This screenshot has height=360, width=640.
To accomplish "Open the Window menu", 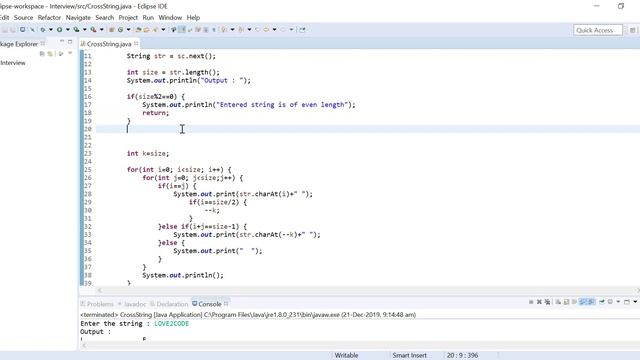I will click(170, 18).
